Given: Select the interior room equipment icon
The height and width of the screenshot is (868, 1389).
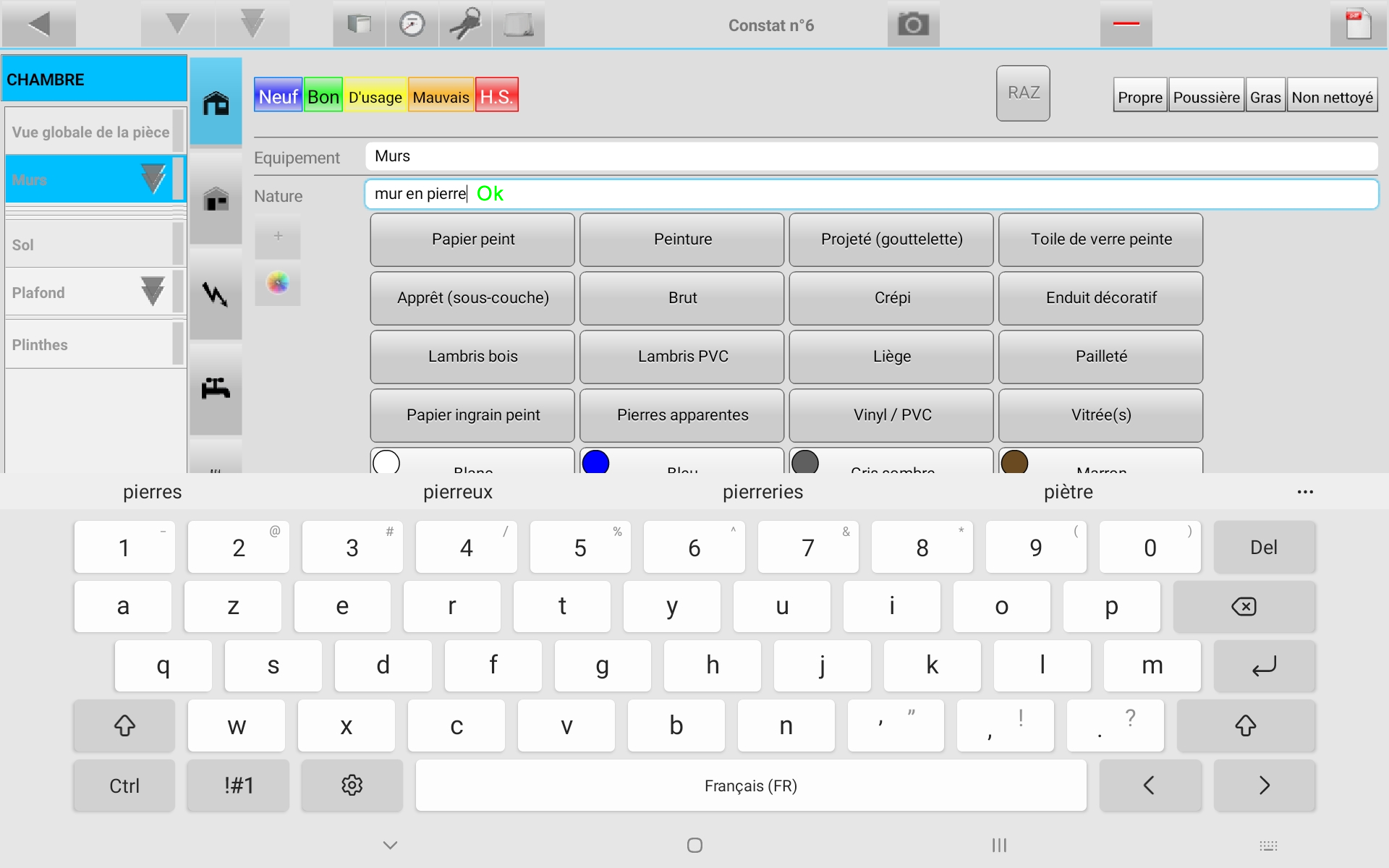Looking at the screenshot, I should [x=216, y=103].
